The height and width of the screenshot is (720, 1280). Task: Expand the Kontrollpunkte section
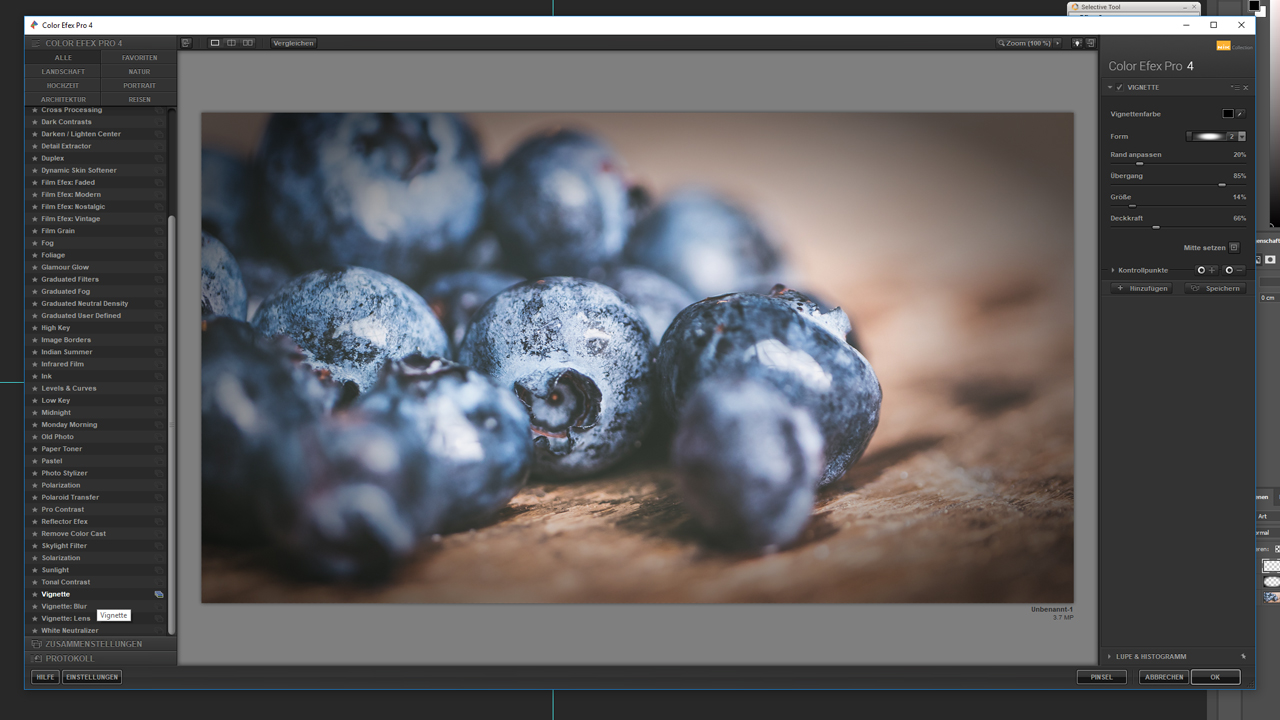click(x=1112, y=270)
